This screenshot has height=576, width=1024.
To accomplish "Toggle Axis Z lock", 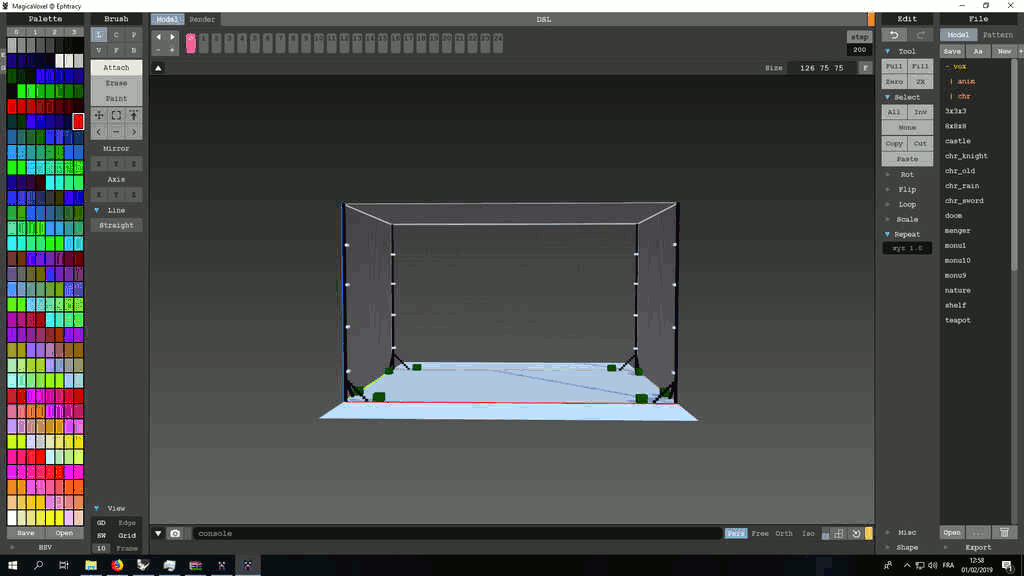I will coord(134,195).
